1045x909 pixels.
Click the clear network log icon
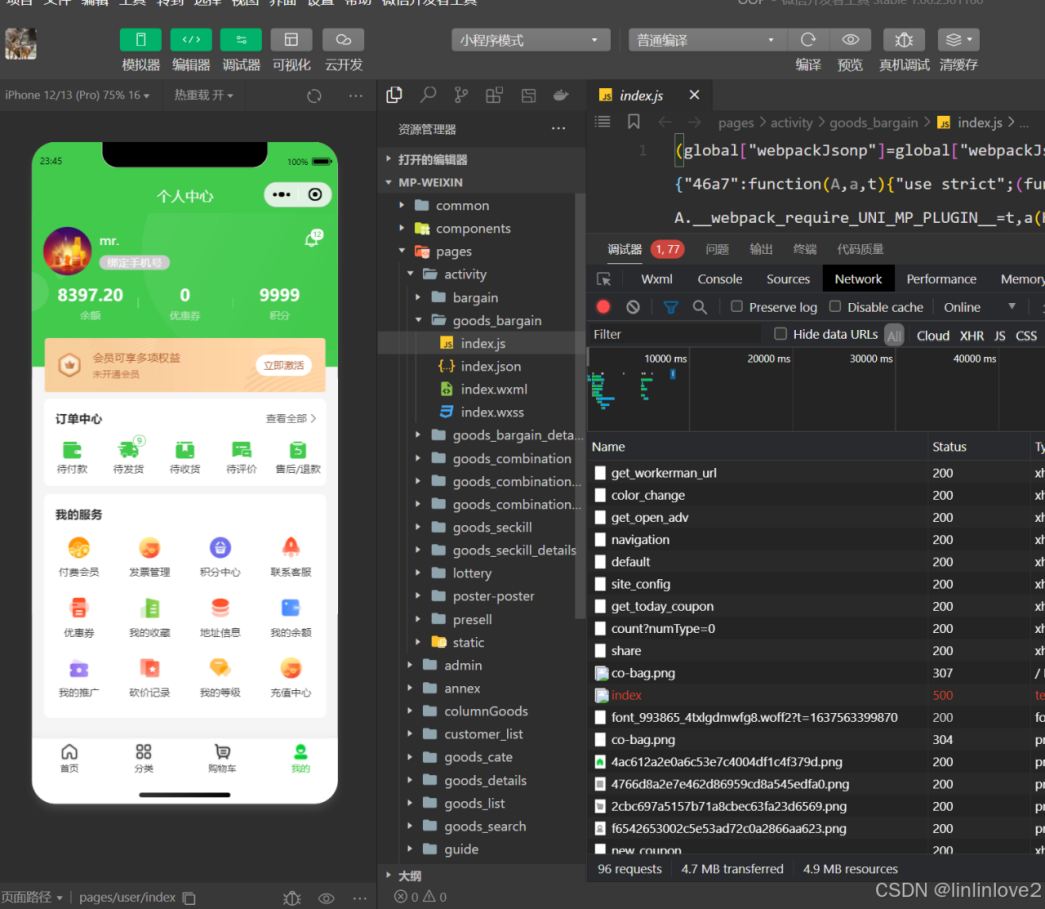(633, 307)
